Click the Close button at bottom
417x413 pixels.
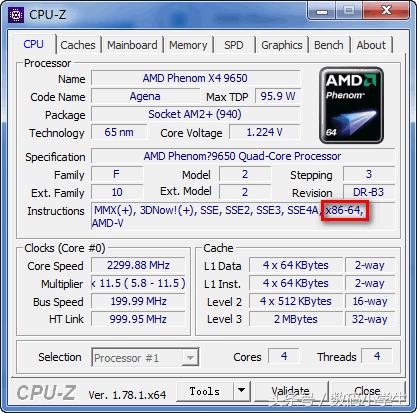pos(367,391)
